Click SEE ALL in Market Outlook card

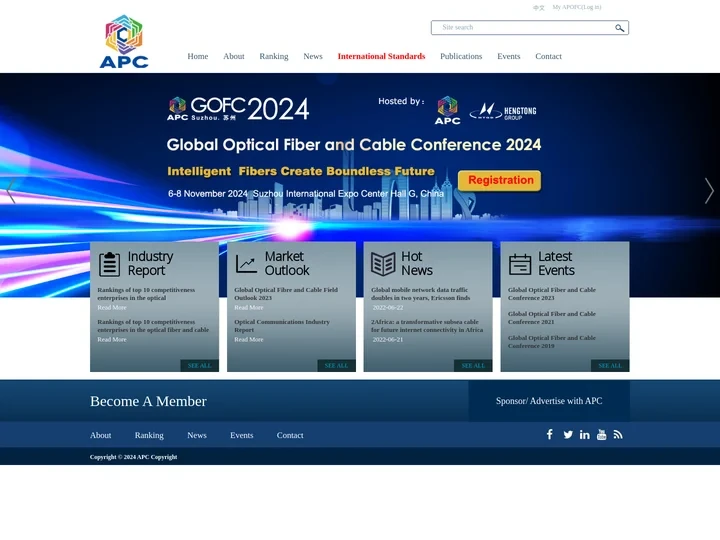click(x=336, y=366)
